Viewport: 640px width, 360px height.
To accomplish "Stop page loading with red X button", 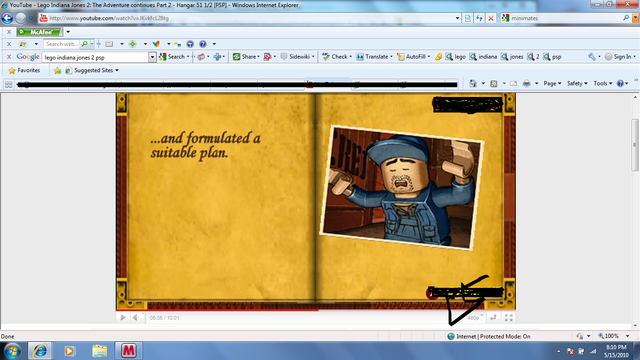I will pos(491,18).
